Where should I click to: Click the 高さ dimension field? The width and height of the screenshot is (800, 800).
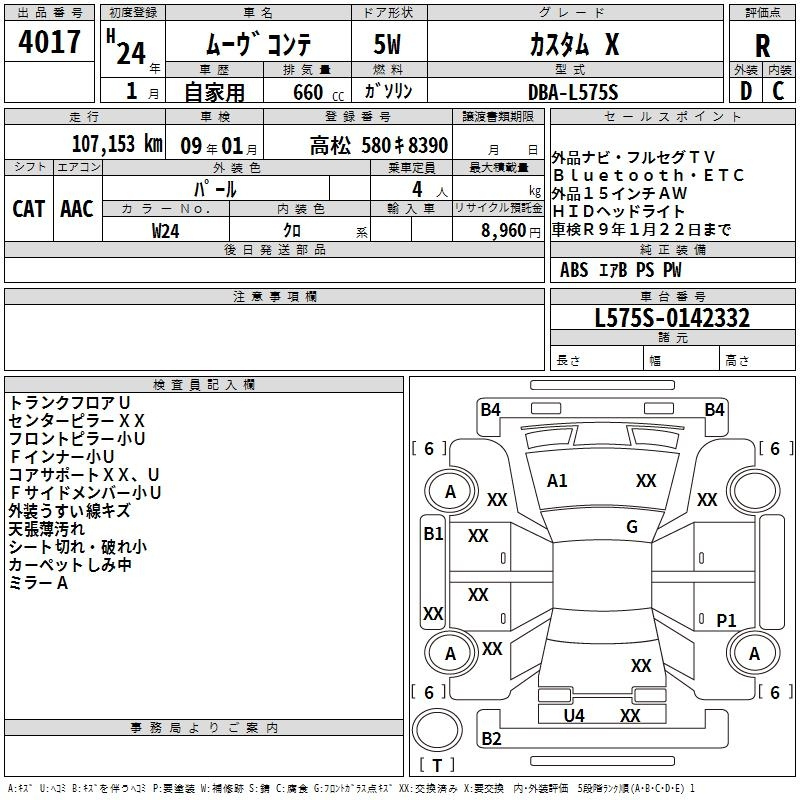tap(757, 358)
